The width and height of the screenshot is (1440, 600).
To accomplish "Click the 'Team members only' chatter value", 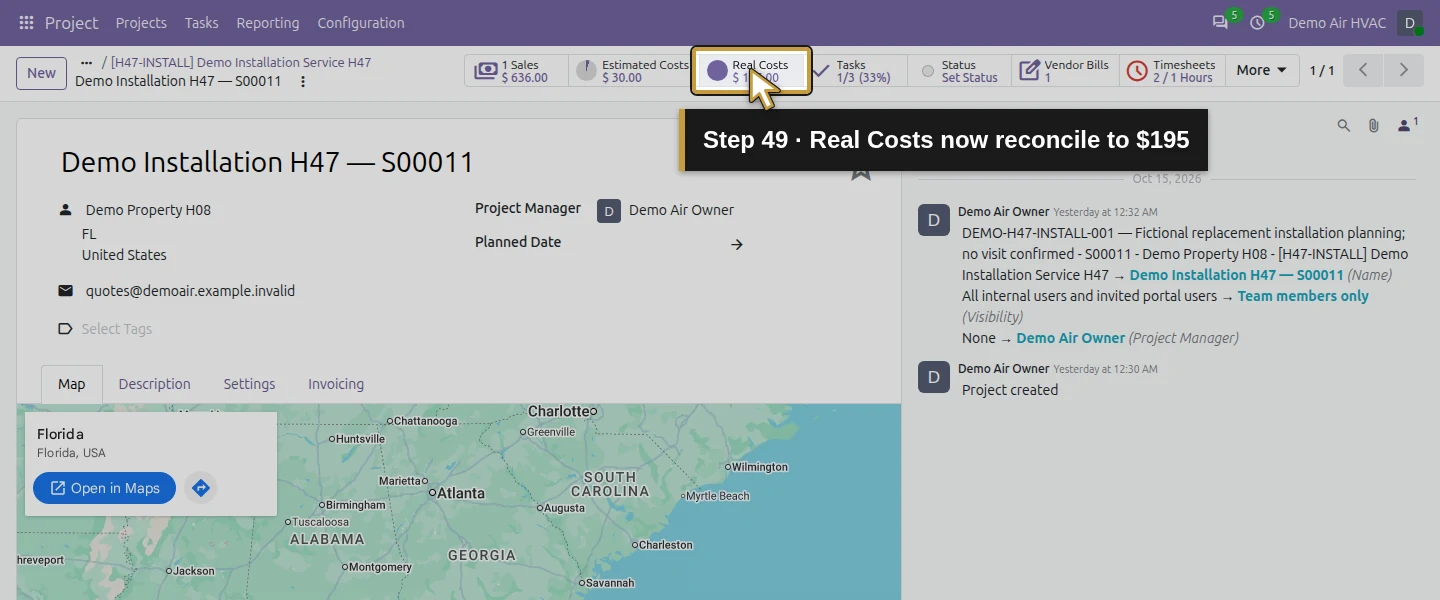I will (1303, 296).
